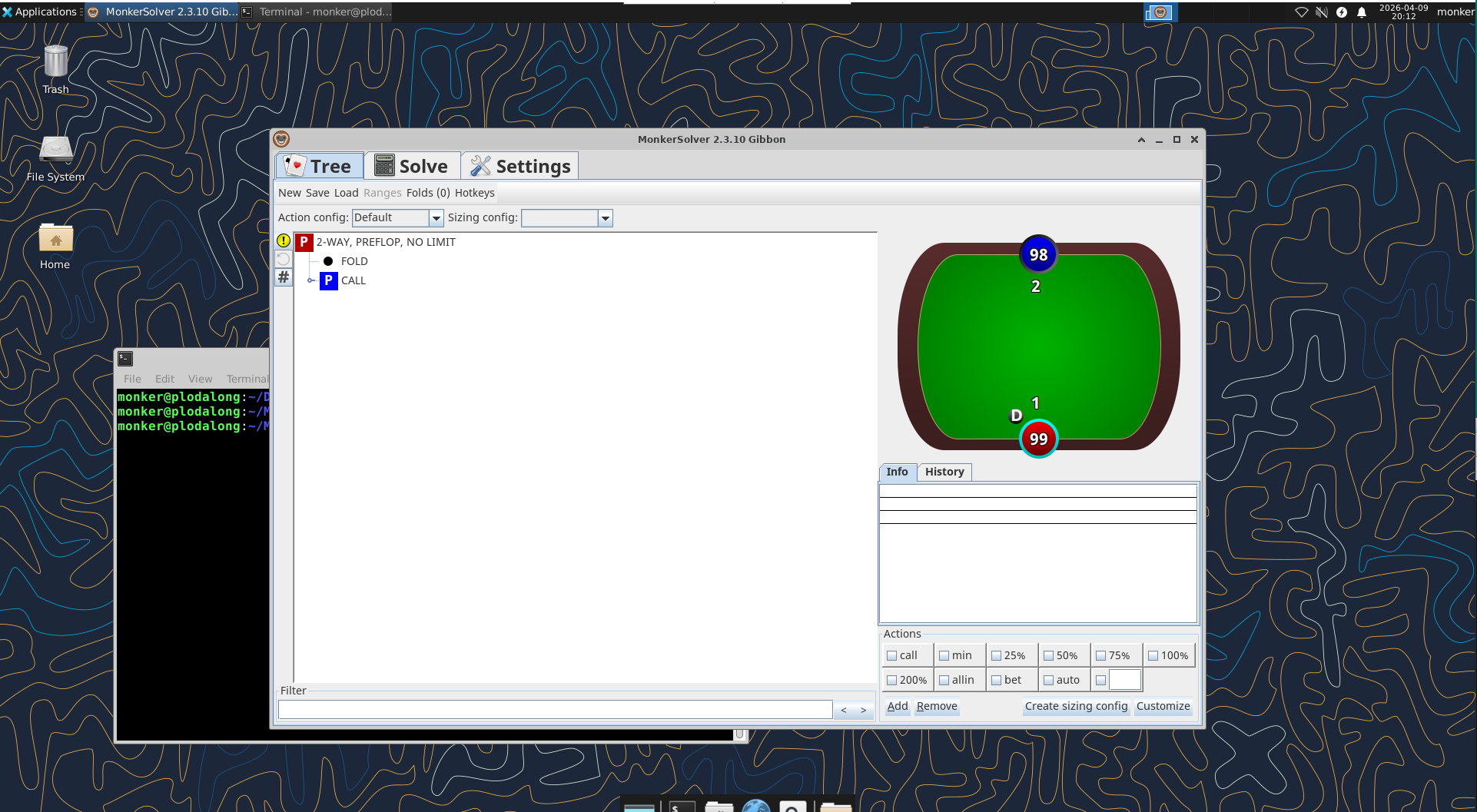Enable the 50% sizing checkbox
Viewport: 1477px width, 812px height.
tap(1048, 655)
